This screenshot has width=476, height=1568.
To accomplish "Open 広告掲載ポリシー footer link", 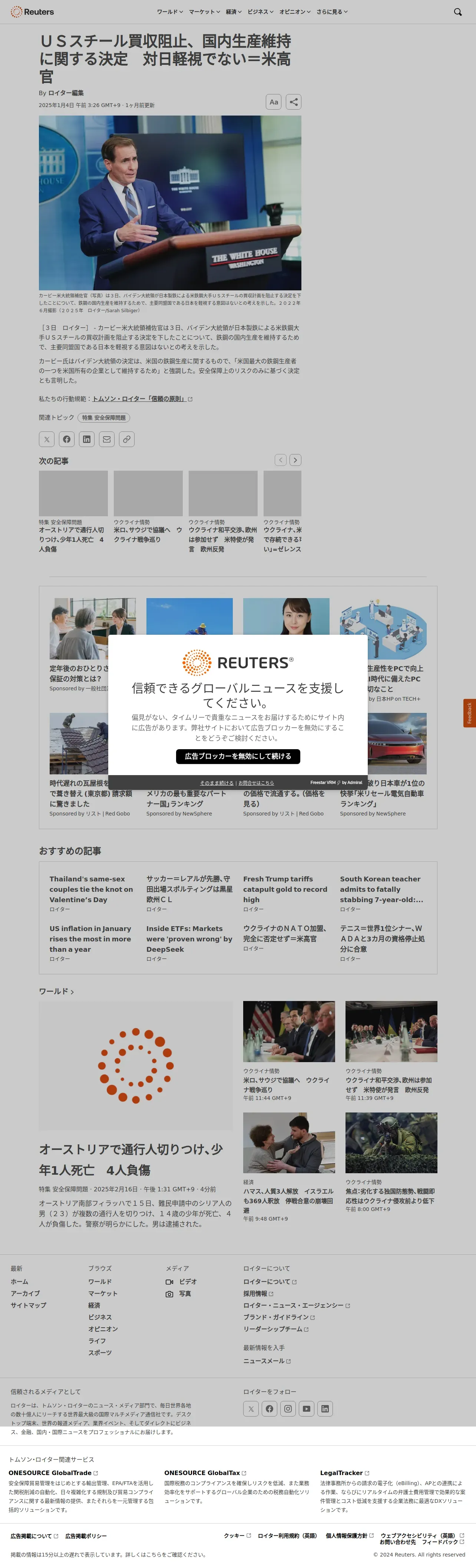I will pos(86,1536).
